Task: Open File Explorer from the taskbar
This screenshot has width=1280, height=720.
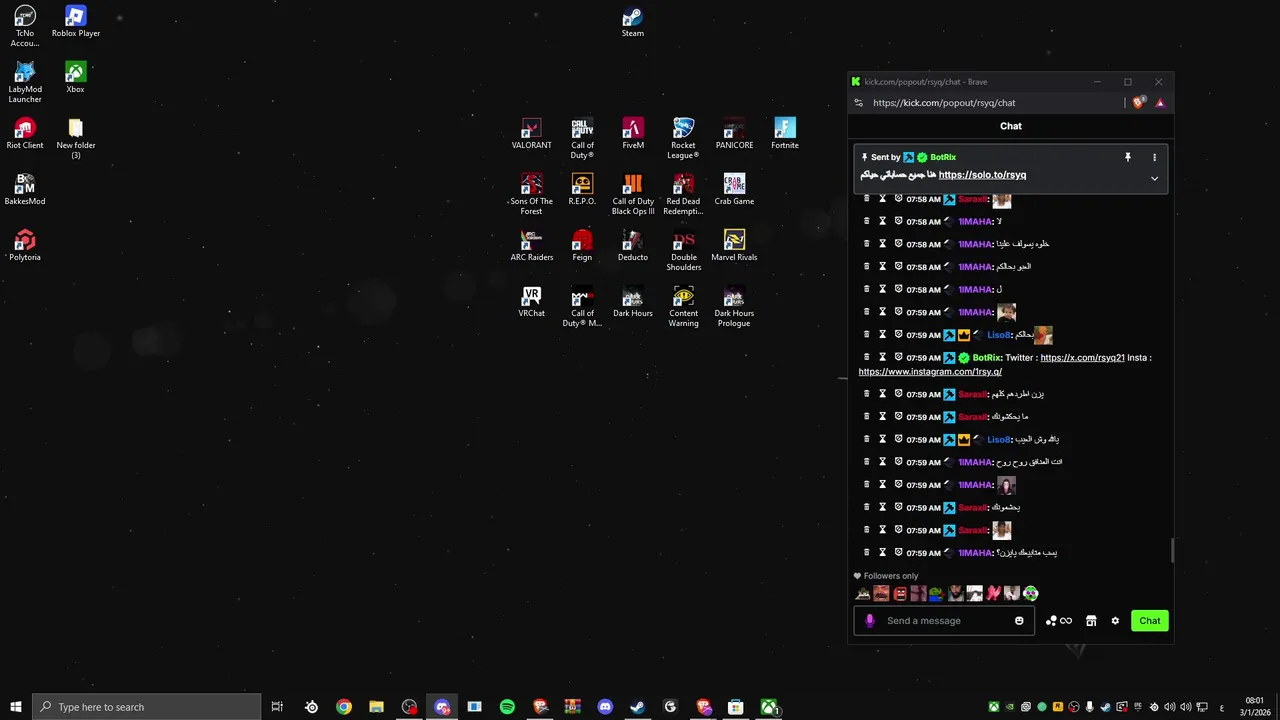Action: pos(376,707)
